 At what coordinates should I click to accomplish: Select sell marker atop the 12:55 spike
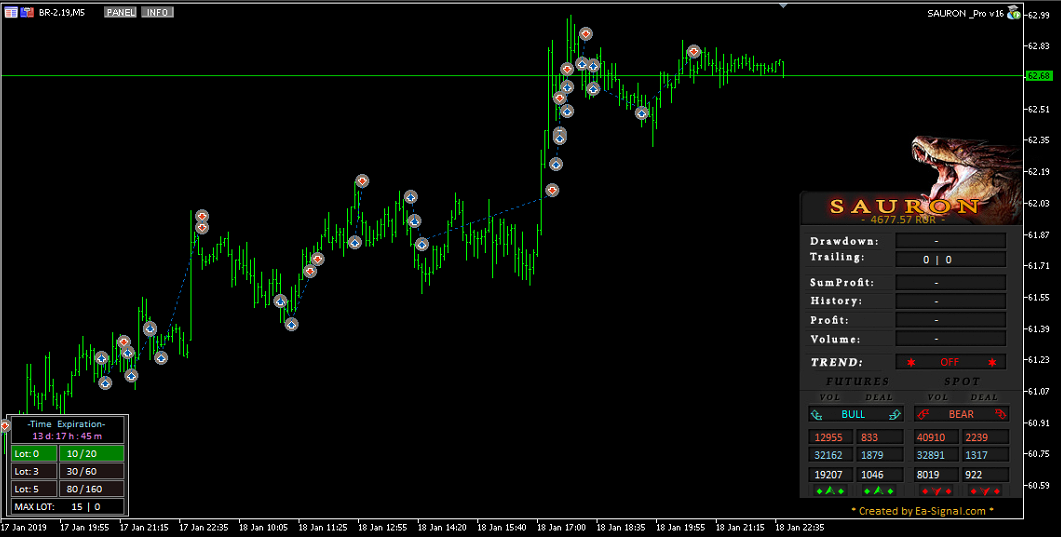(x=362, y=181)
